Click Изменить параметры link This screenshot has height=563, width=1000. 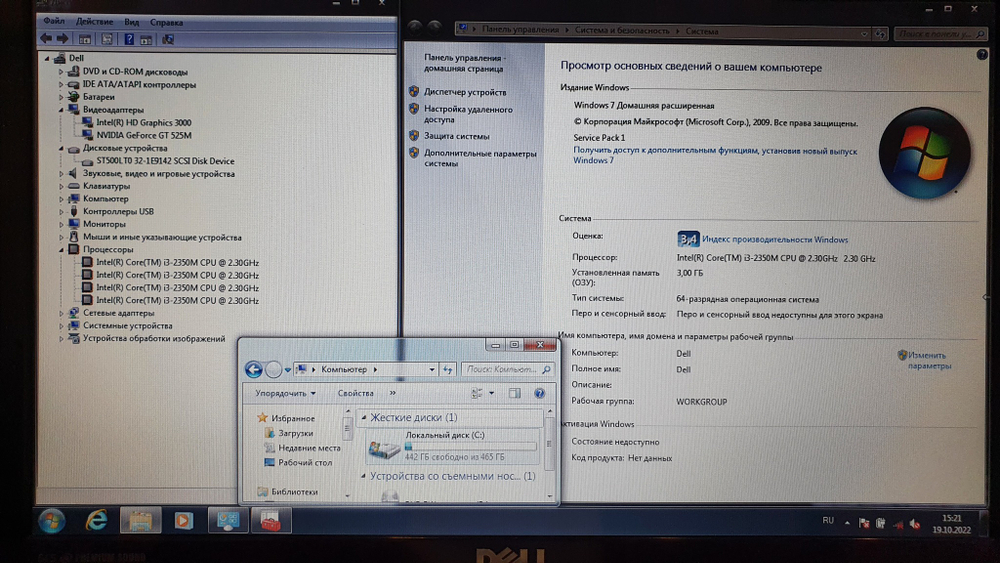tap(929, 360)
